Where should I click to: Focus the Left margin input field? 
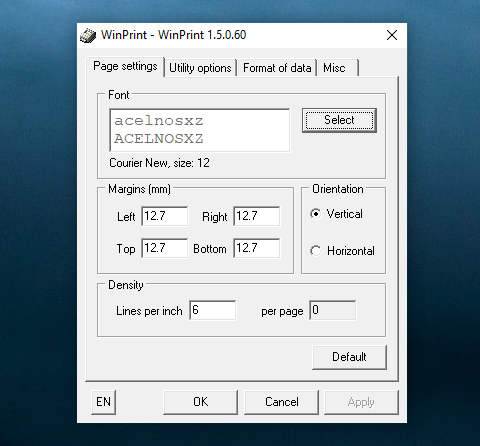tap(165, 216)
